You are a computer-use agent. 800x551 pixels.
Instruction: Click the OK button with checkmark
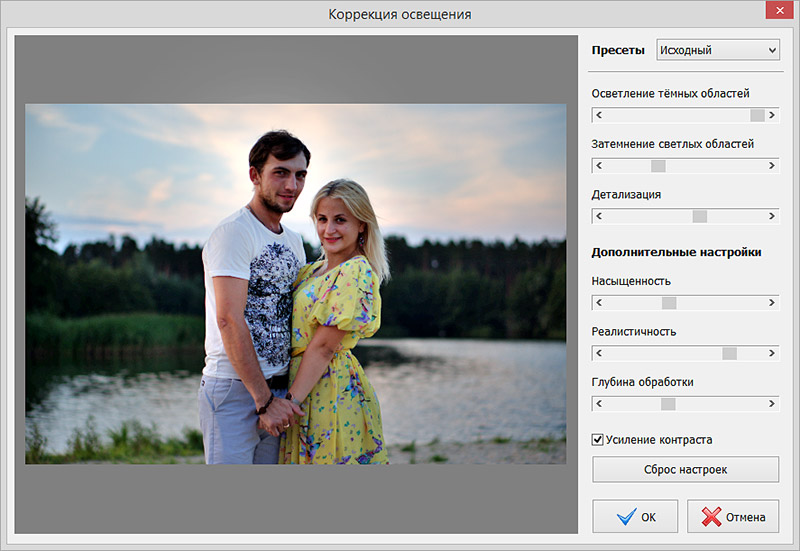[x=635, y=517]
